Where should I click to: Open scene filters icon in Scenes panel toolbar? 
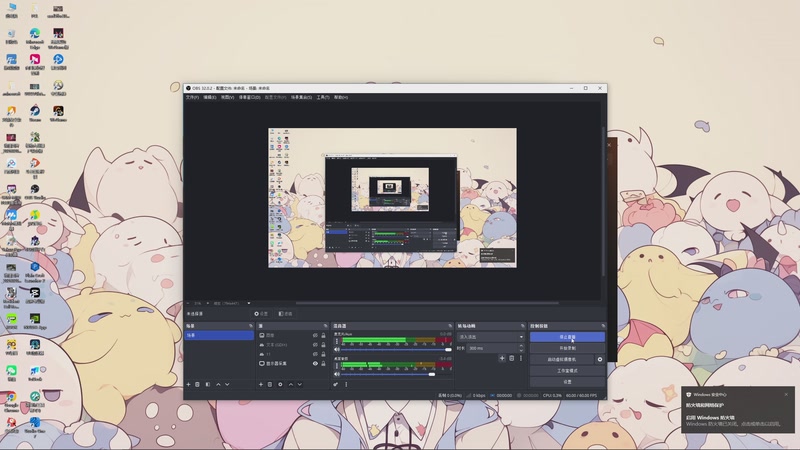(x=208, y=384)
